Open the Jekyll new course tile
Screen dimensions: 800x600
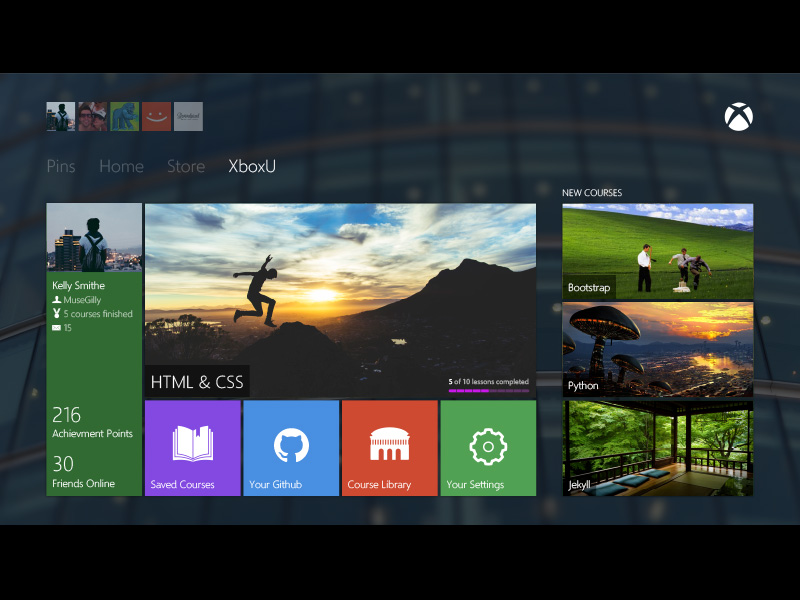[x=658, y=448]
